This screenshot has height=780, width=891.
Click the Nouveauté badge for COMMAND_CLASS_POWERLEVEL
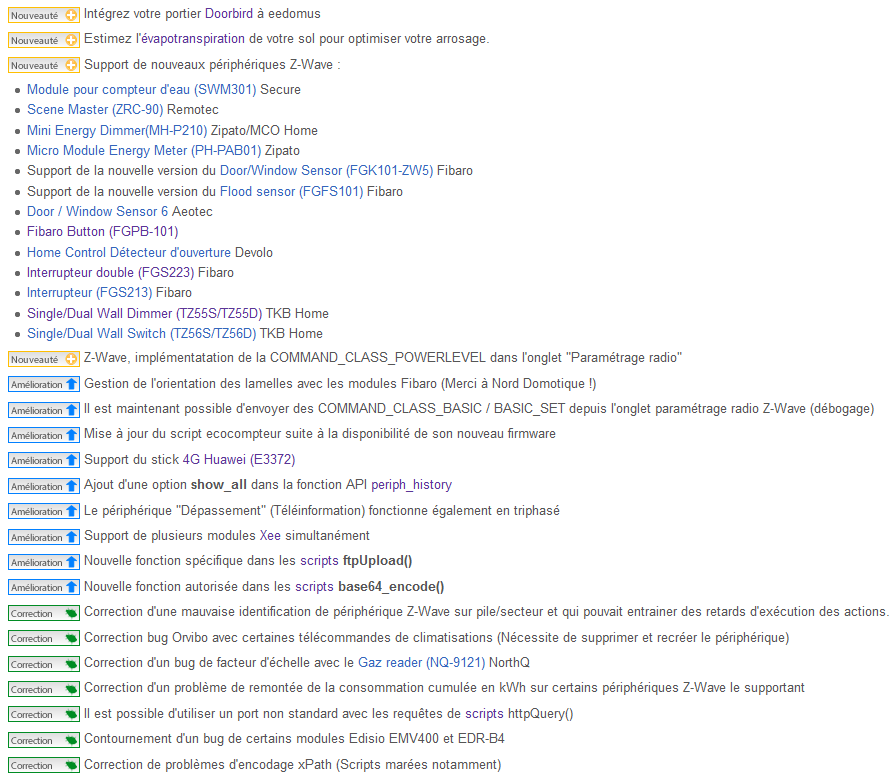pyautogui.click(x=43, y=360)
